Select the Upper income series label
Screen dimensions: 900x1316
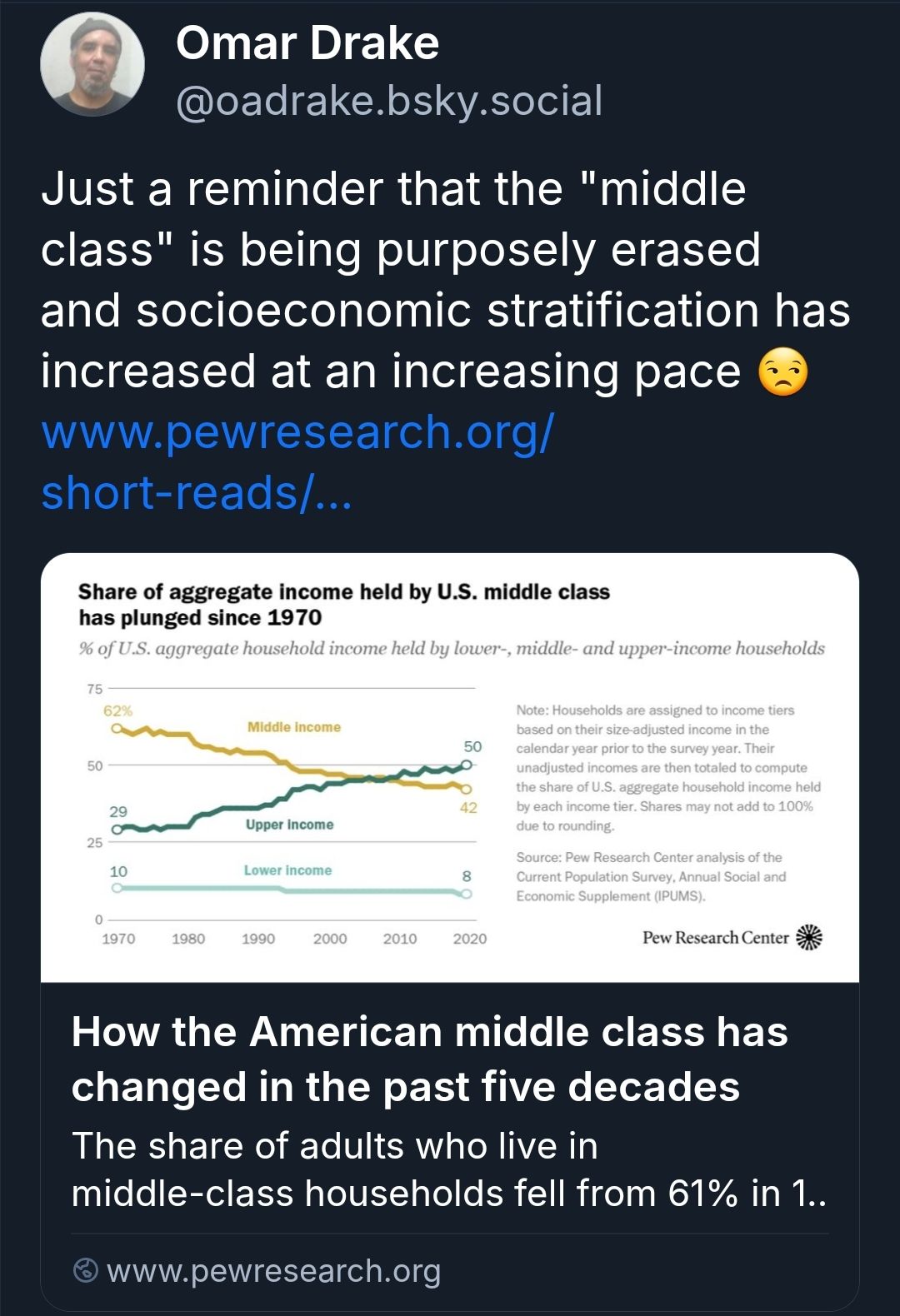coord(289,825)
